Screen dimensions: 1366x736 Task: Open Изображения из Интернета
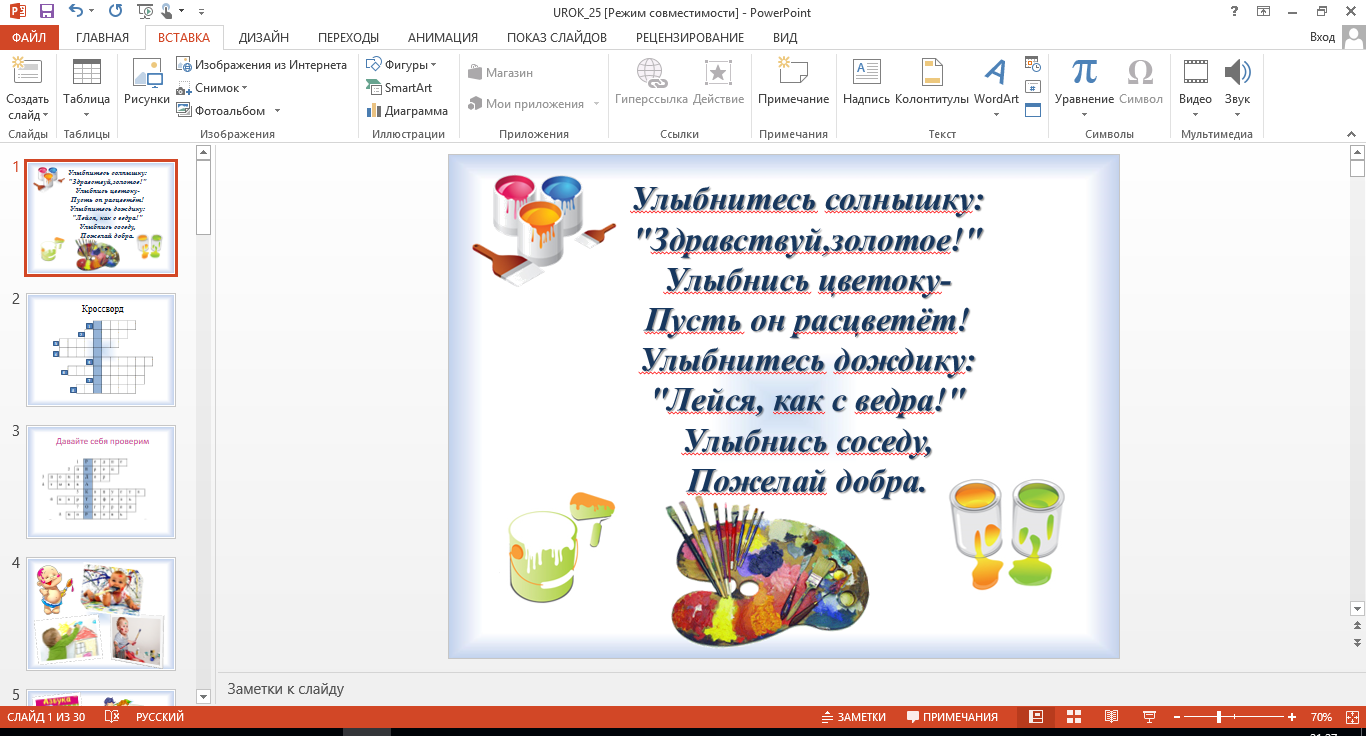[x=262, y=64]
